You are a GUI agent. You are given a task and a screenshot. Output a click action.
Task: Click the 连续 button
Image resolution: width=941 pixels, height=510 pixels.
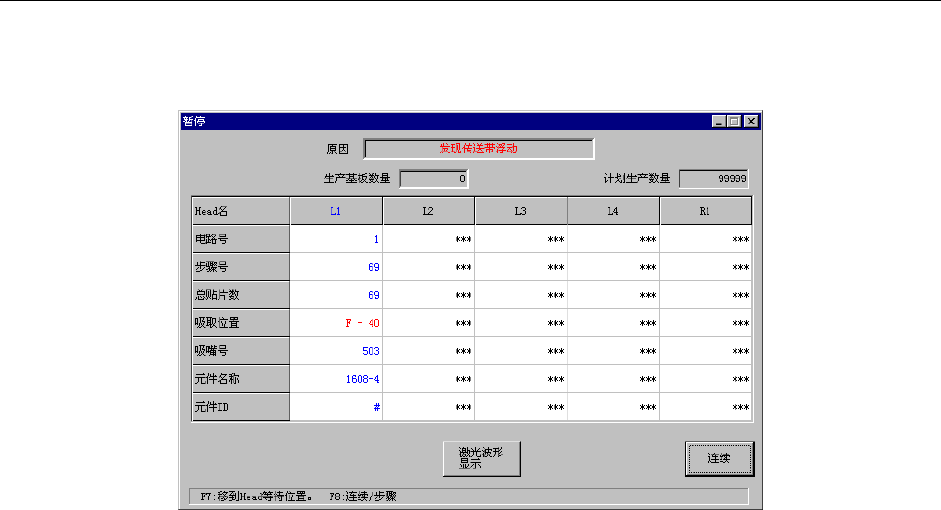[719, 458]
